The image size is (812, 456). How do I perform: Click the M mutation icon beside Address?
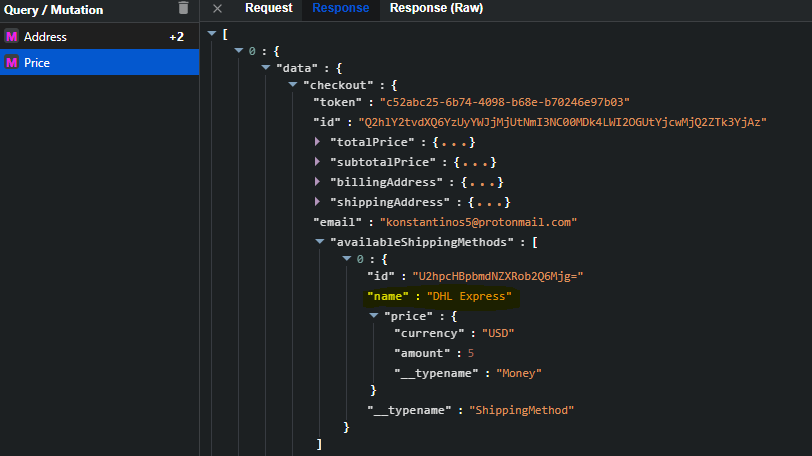tap(11, 36)
